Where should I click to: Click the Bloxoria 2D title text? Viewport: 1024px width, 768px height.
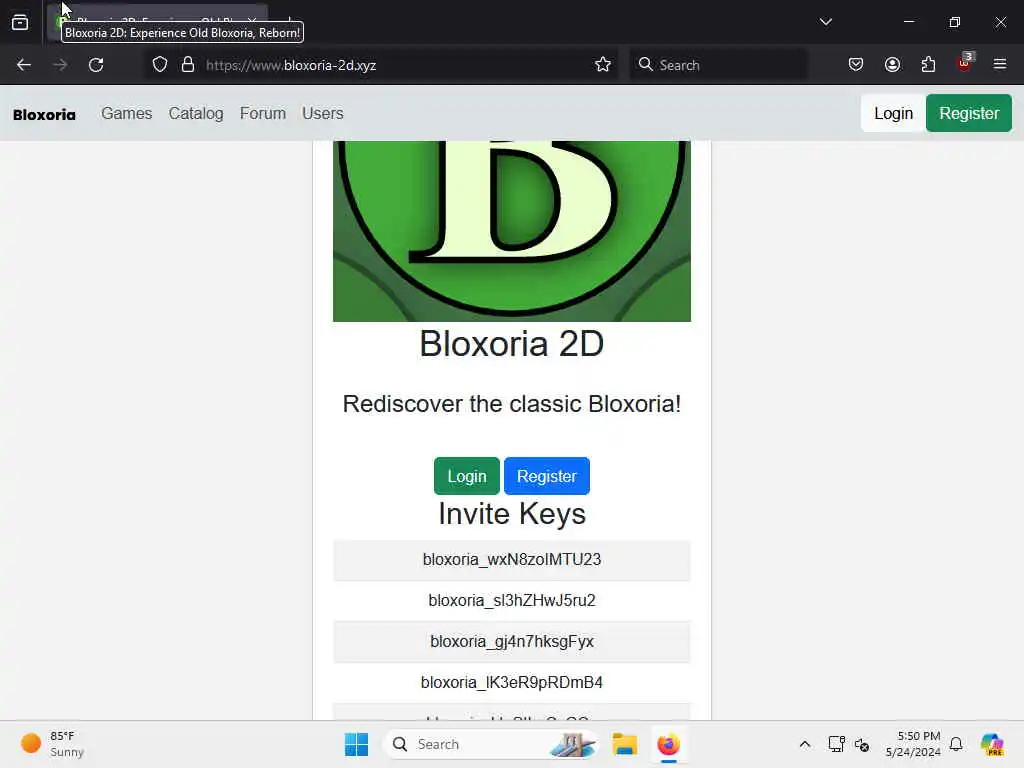(x=512, y=344)
